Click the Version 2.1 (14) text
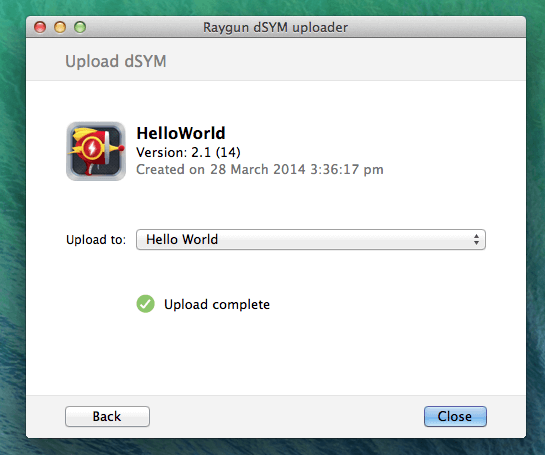 188,152
